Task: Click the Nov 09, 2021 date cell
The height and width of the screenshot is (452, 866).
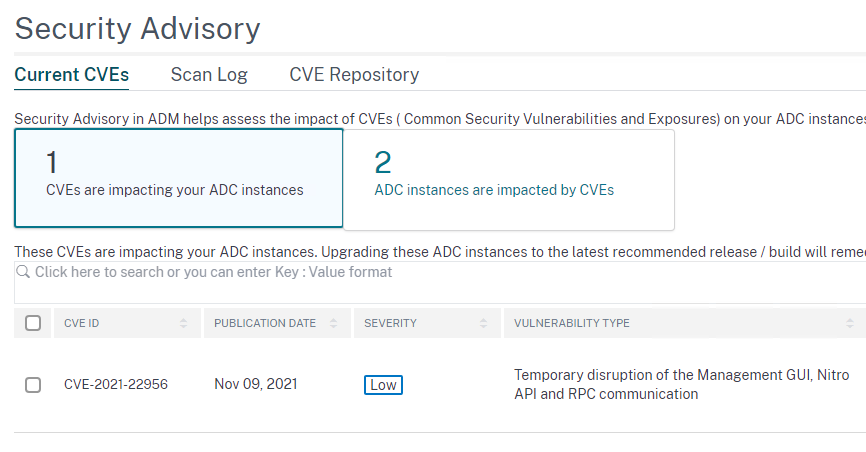Action: tap(256, 384)
